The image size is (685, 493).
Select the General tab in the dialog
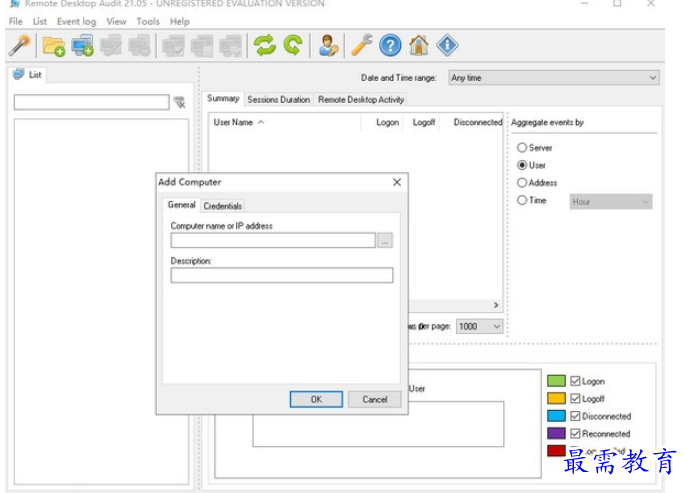point(182,204)
